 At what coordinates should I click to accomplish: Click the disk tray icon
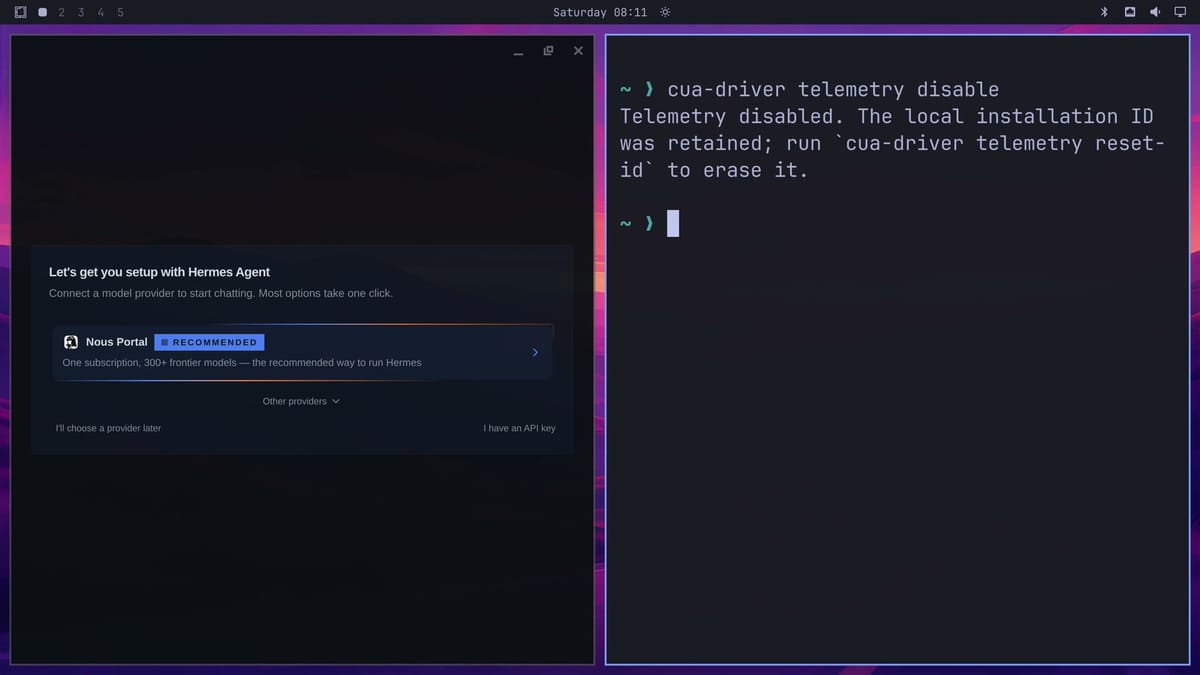pyautogui.click(x=1130, y=12)
